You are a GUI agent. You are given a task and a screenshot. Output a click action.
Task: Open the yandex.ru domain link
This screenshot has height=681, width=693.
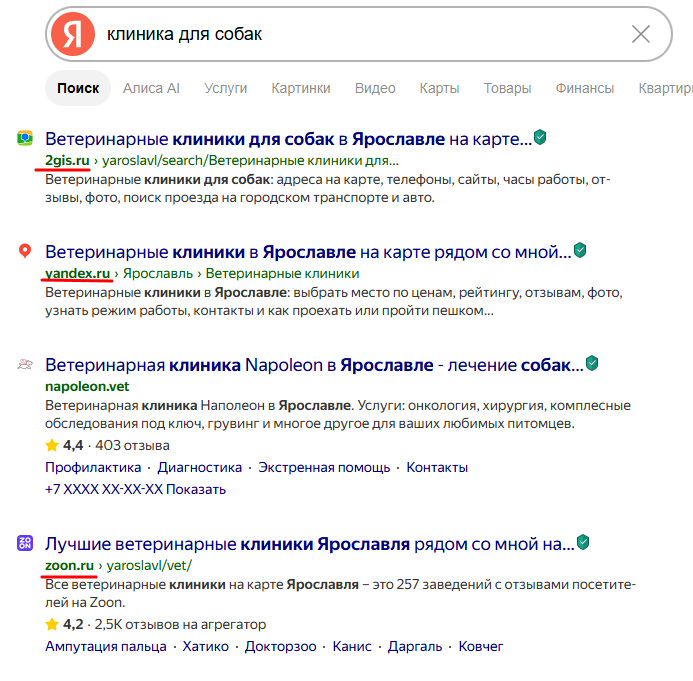click(x=77, y=274)
